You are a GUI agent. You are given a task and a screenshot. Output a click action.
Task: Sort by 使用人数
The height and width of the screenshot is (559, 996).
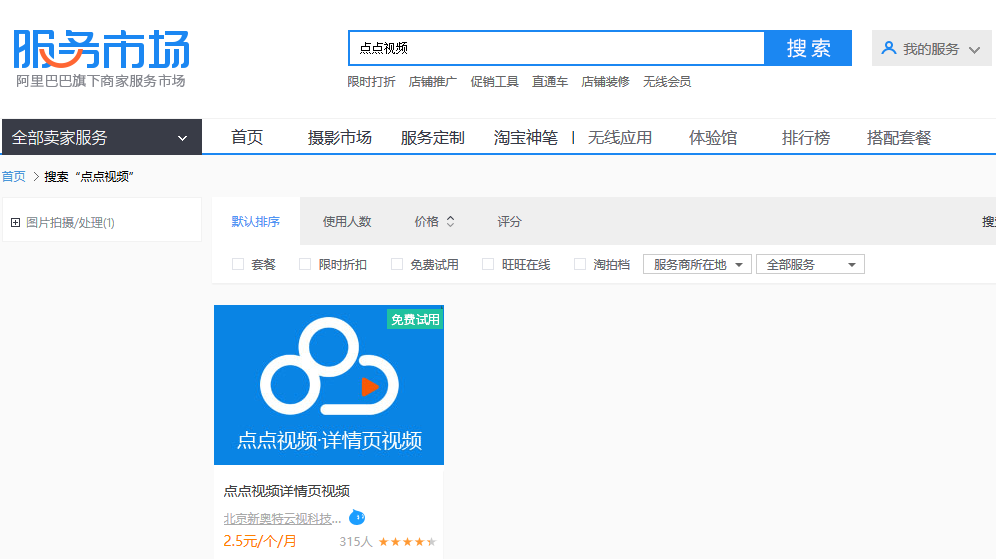[347, 221]
